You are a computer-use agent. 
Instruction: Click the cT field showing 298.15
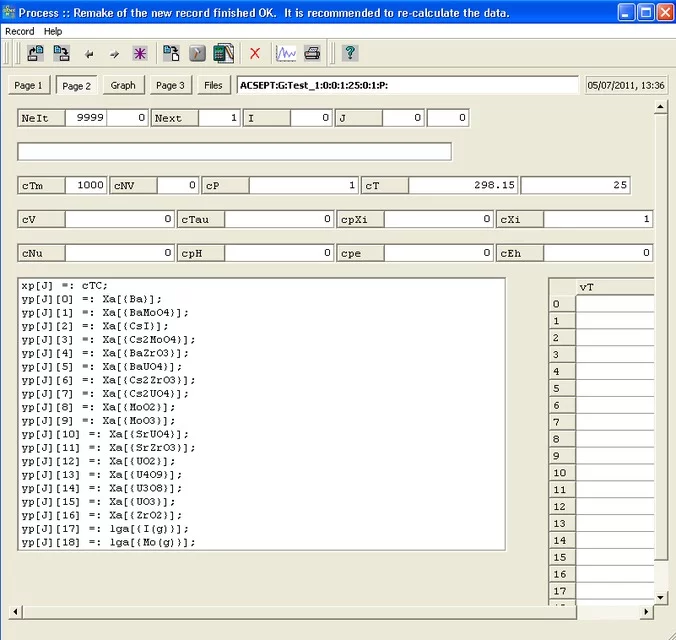tap(464, 185)
